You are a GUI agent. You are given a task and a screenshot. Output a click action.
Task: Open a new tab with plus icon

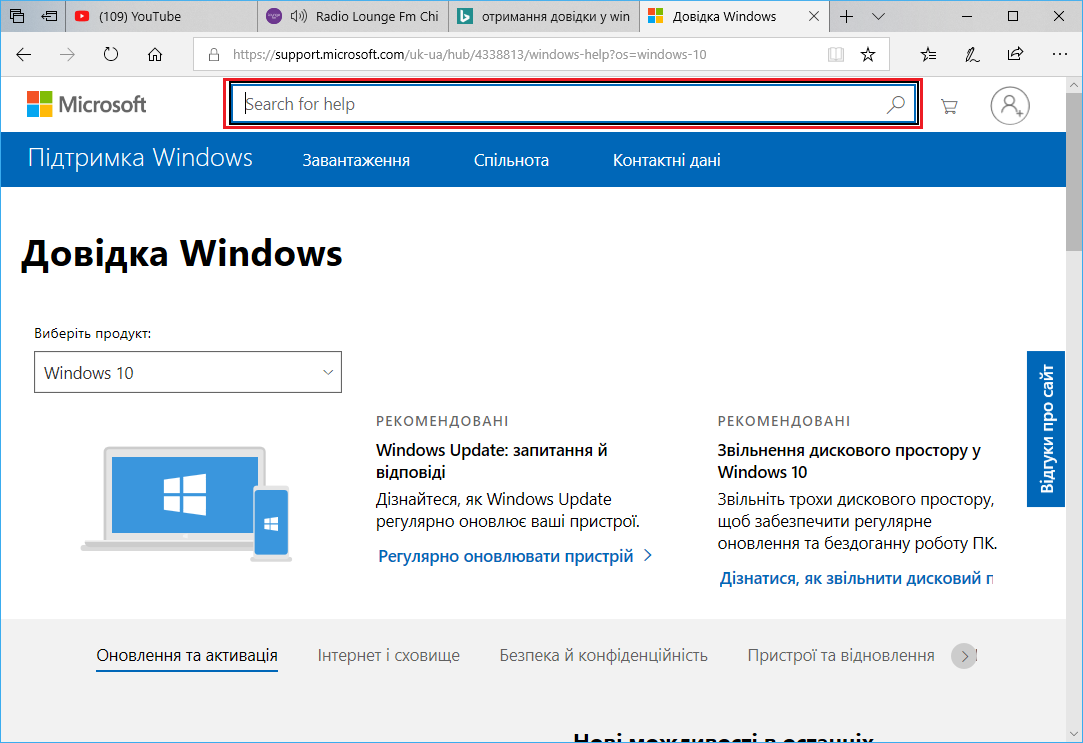[847, 17]
